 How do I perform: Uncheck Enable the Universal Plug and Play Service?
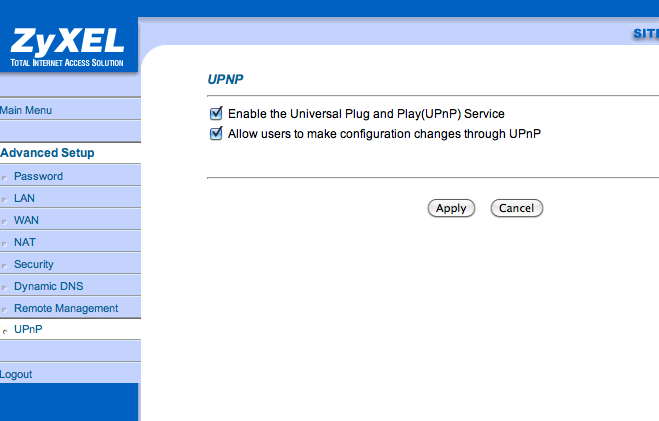[x=216, y=113]
